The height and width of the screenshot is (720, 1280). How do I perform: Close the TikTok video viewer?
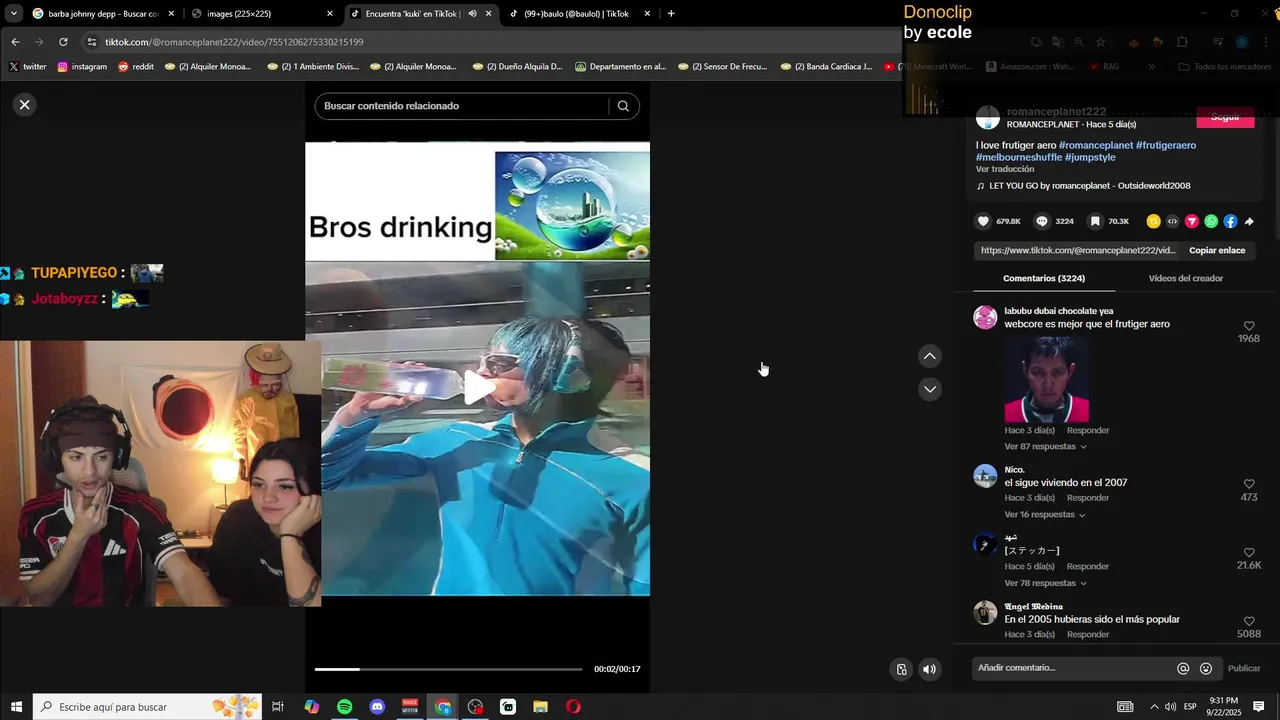25,105
